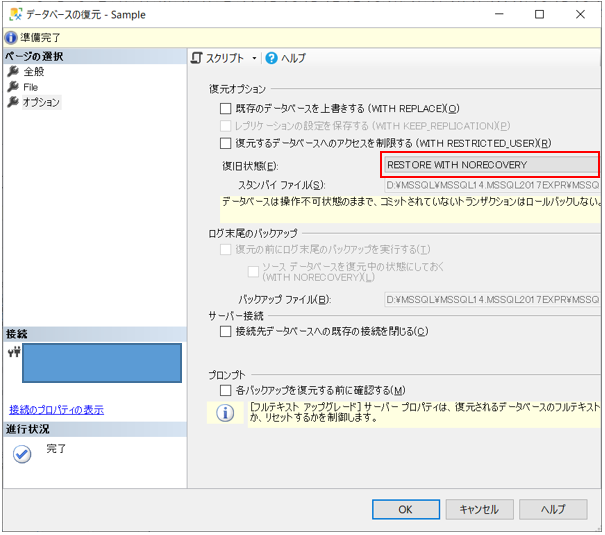The height and width of the screenshot is (535, 605).
Task: Open the 全般 page
Action: click(x=34, y=72)
